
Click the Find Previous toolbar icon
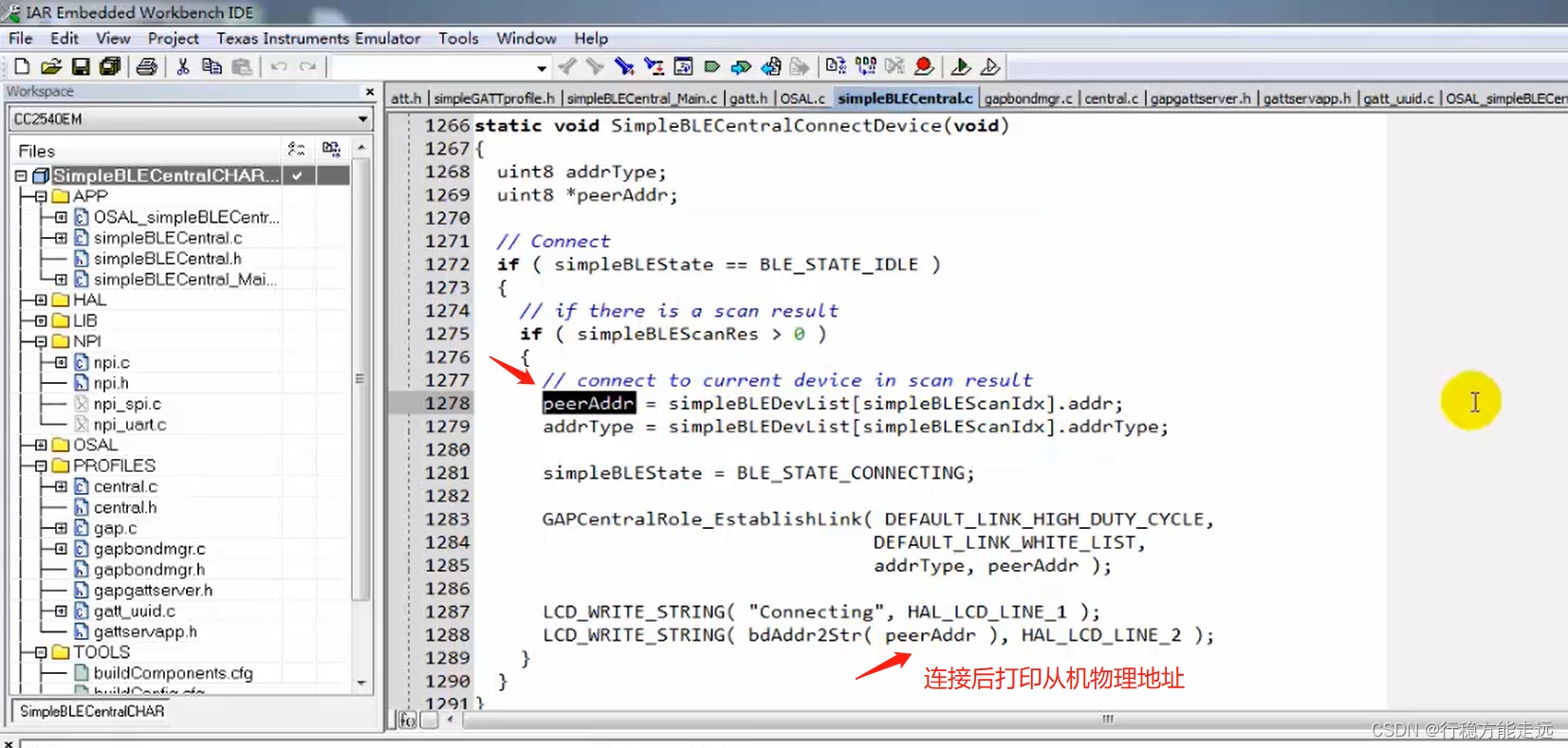(596, 66)
